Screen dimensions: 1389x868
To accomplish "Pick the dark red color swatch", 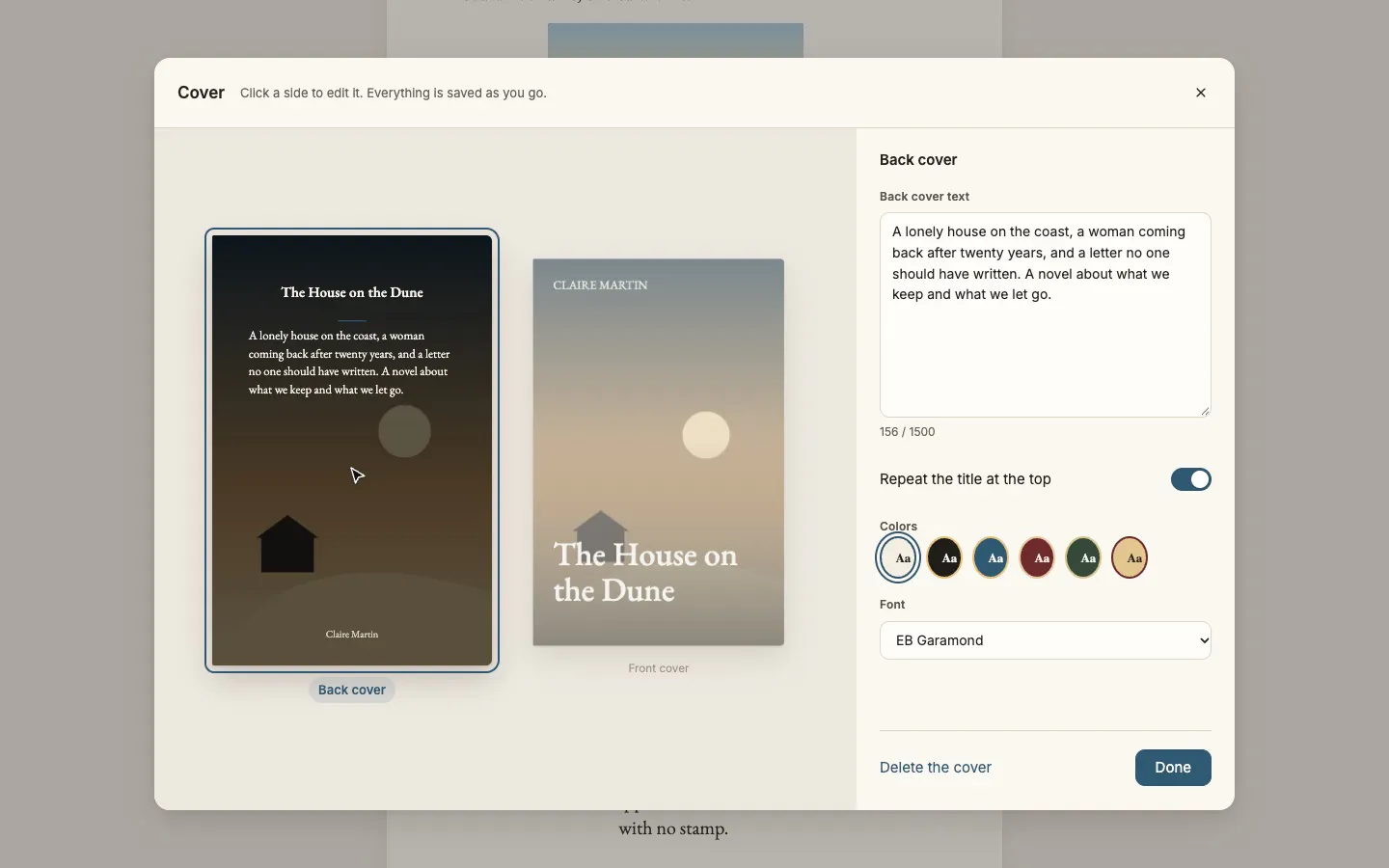I will pos(1038,557).
